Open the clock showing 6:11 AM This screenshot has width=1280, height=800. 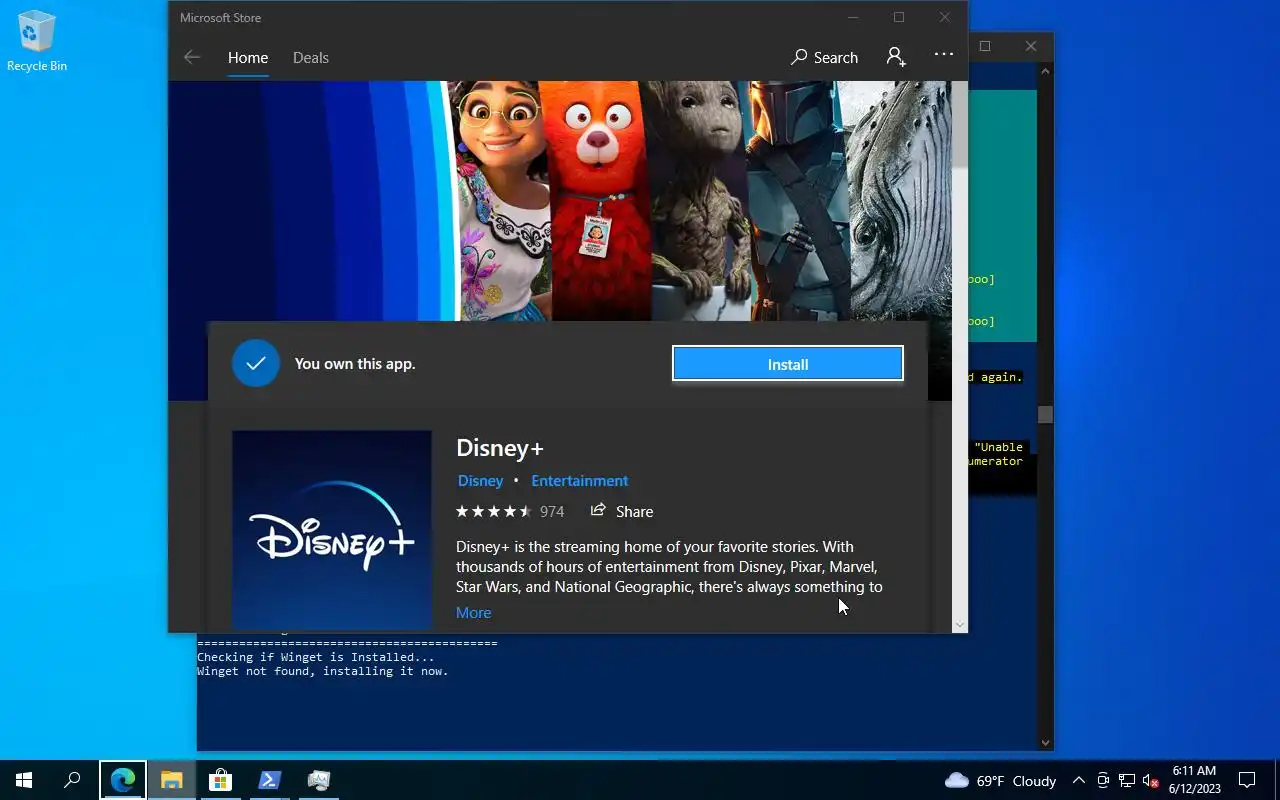coord(1194,780)
